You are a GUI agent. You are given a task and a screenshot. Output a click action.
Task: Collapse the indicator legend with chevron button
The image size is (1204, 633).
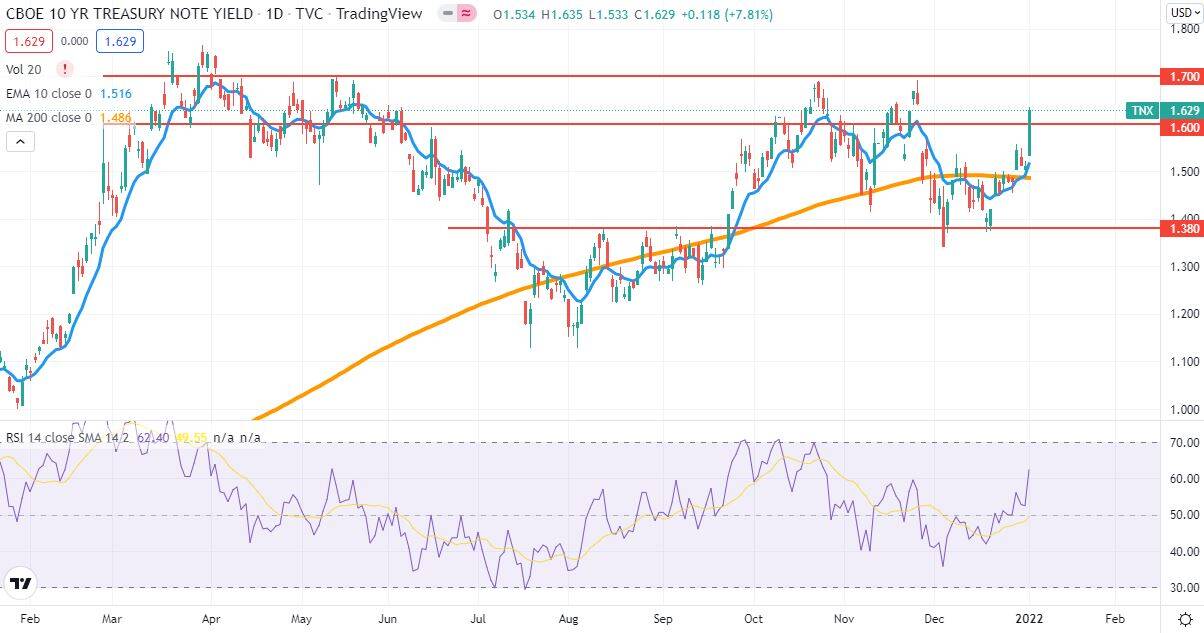click(20, 142)
